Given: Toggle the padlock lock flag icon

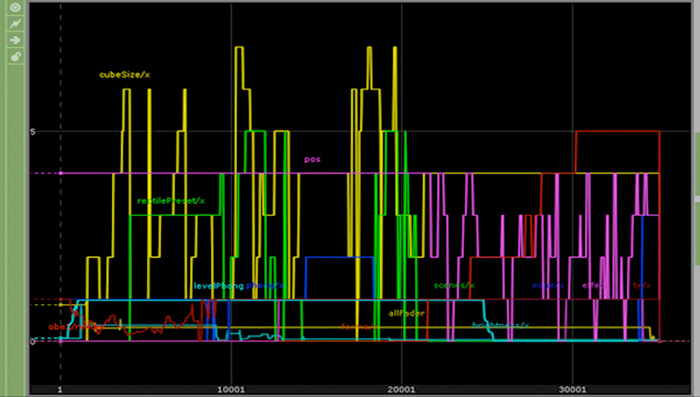Looking at the screenshot, I should click(x=15, y=57).
